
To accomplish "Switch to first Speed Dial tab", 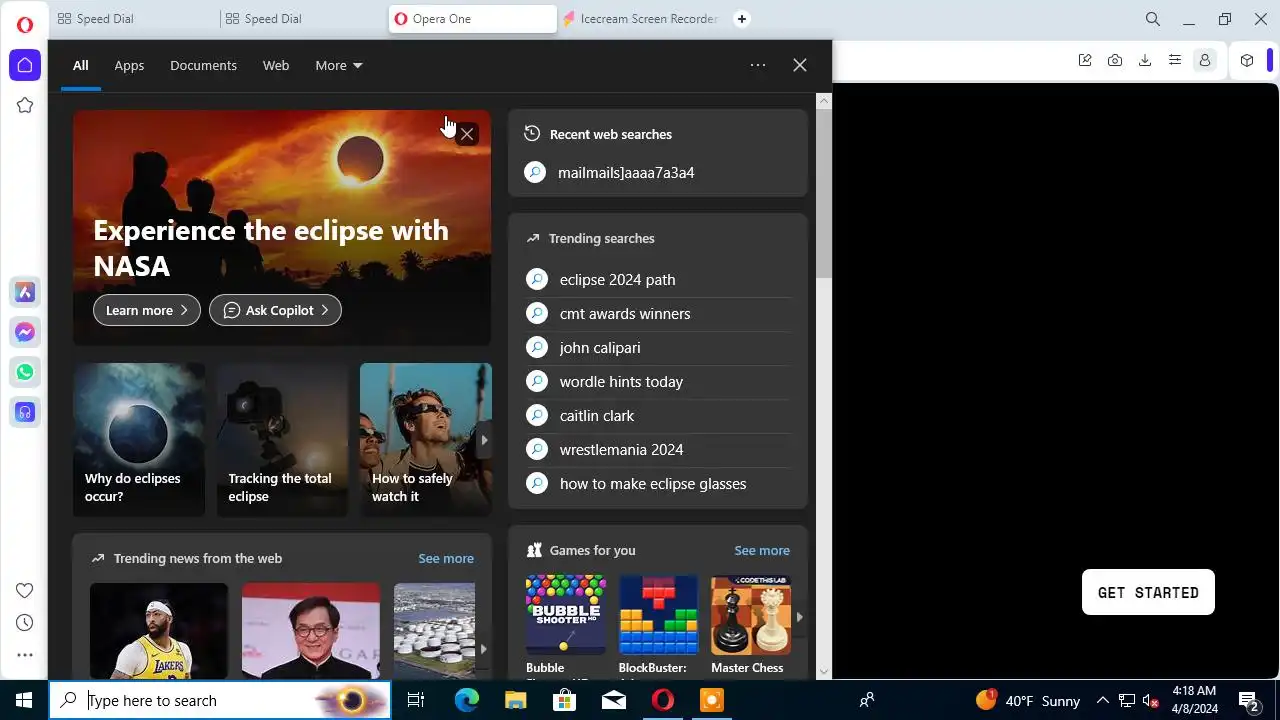I will click(135, 19).
